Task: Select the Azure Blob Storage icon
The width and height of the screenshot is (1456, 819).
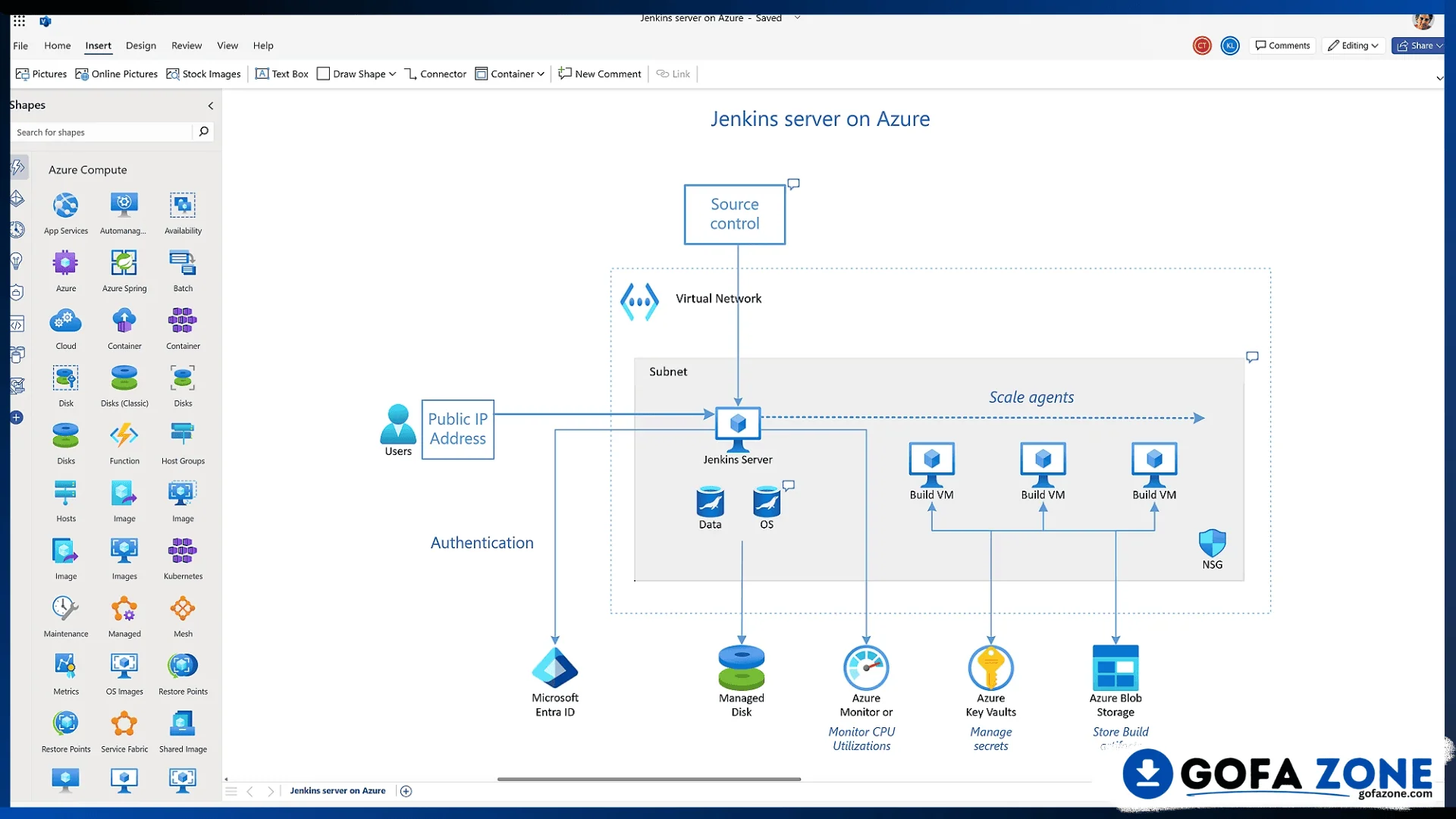Action: (1116, 667)
